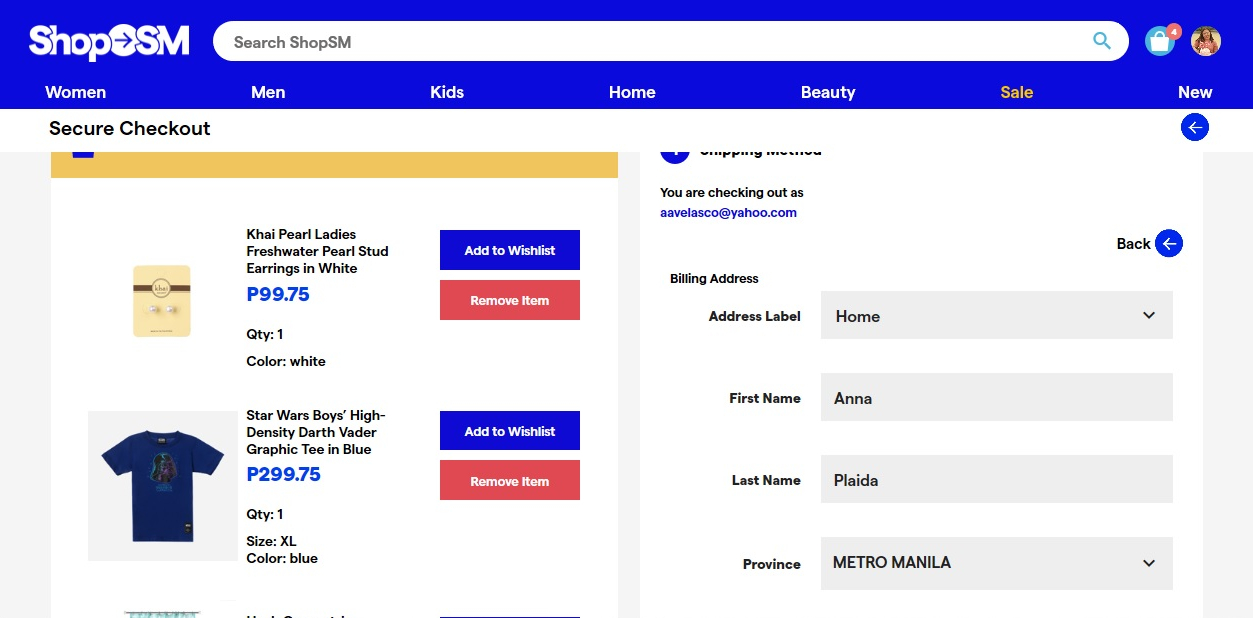Screen dimensions: 1253x618
Task: Click the Back link text
Action: 1133,244
